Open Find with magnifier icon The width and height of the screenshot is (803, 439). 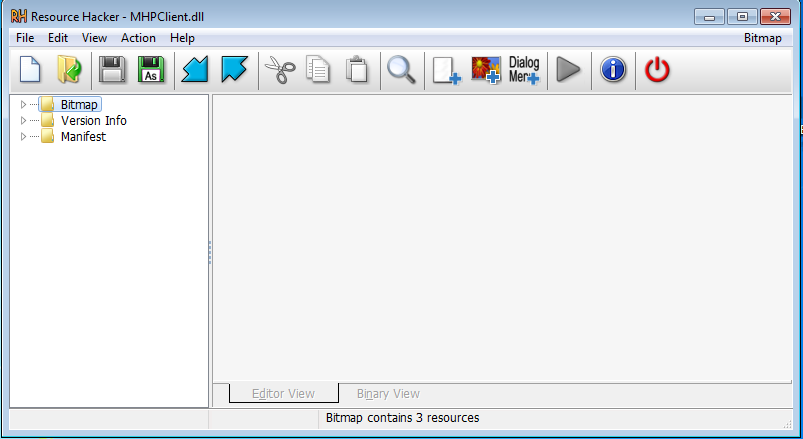[401, 70]
